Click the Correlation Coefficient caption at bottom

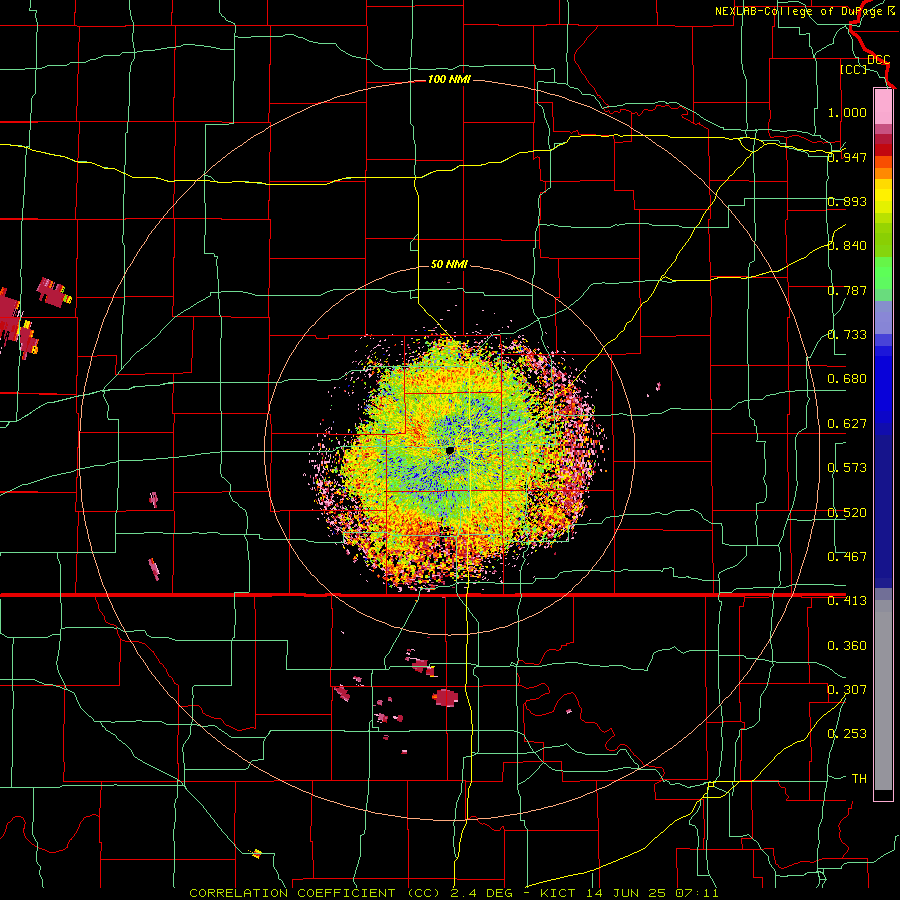453,893
